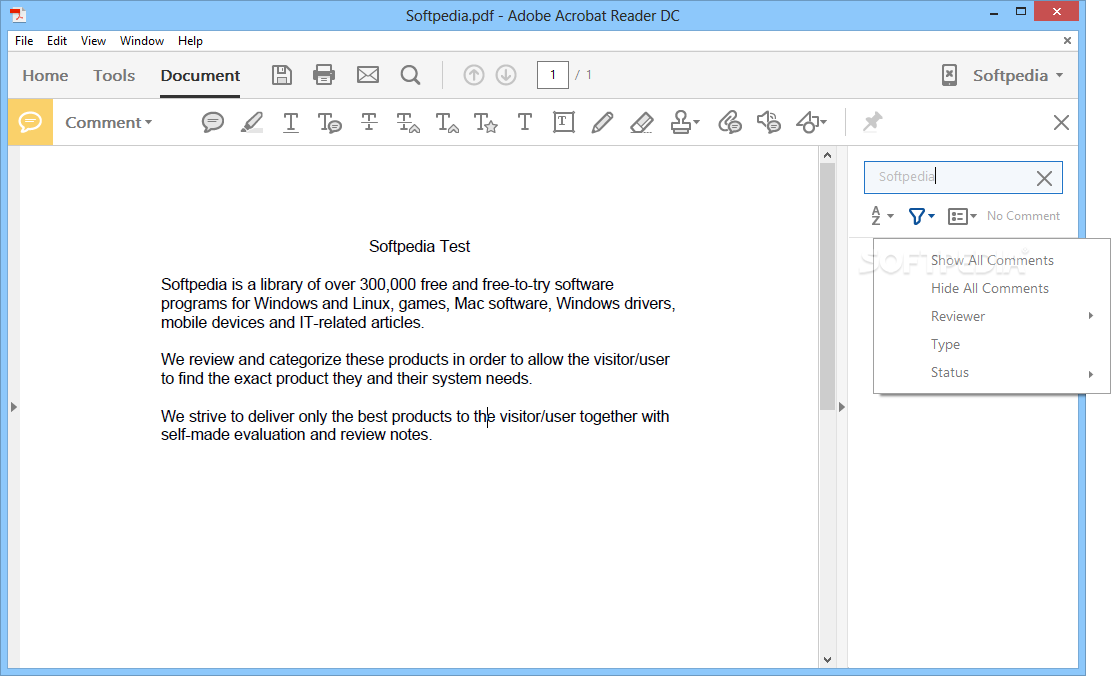Select the Highlight Text tool
This screenshot has height=676, width=1111.
point(252,123)
